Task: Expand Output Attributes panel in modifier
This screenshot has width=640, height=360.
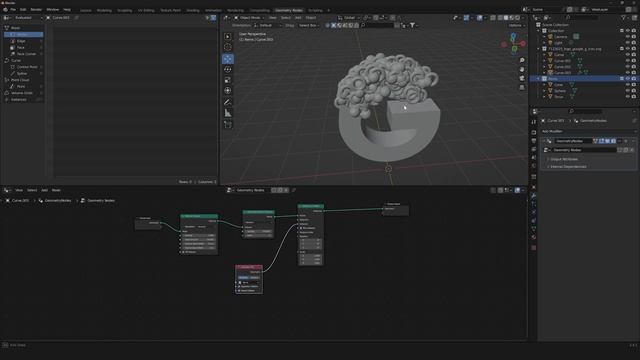Action: coord(563,159)
